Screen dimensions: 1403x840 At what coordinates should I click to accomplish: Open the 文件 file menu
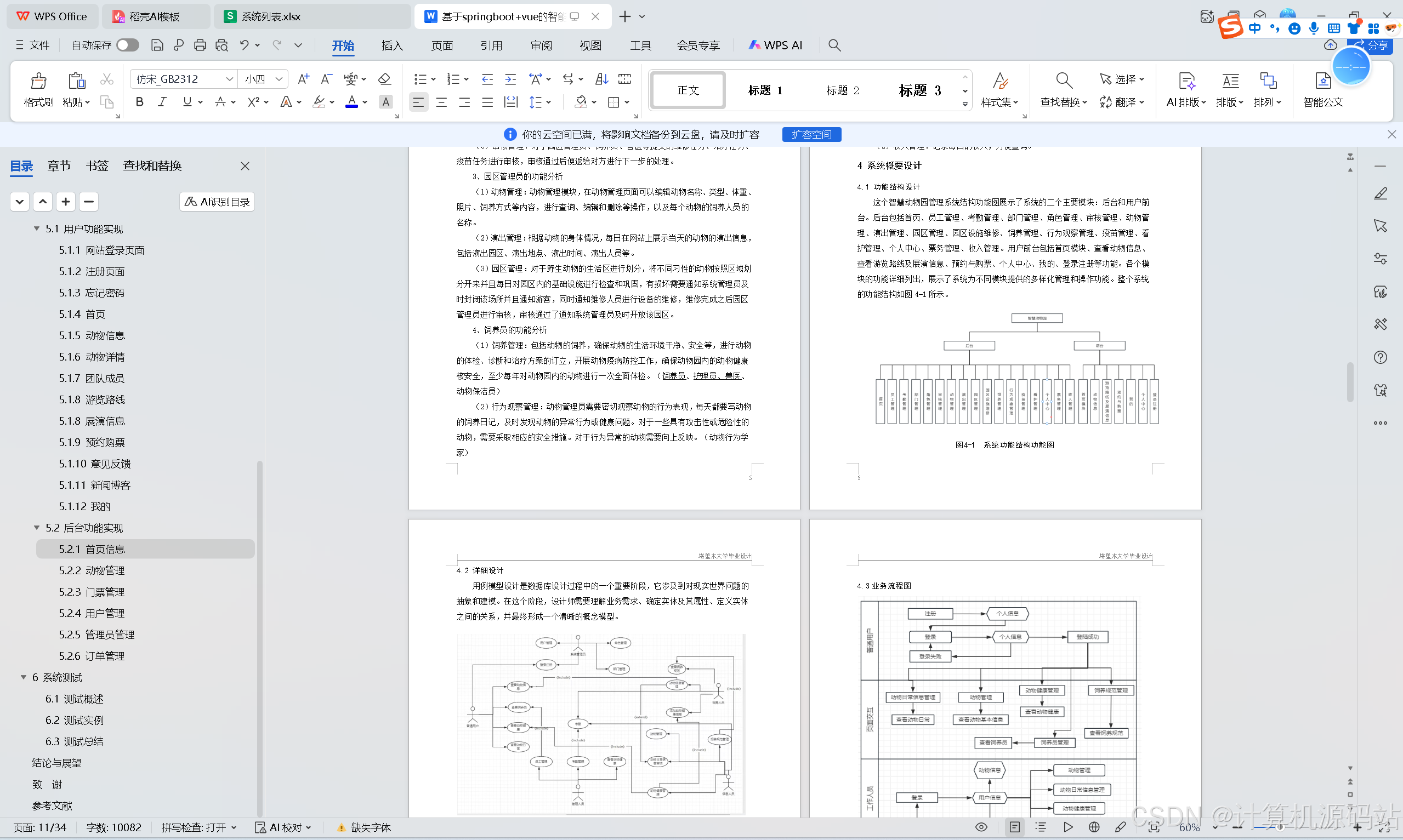point(33,45)
